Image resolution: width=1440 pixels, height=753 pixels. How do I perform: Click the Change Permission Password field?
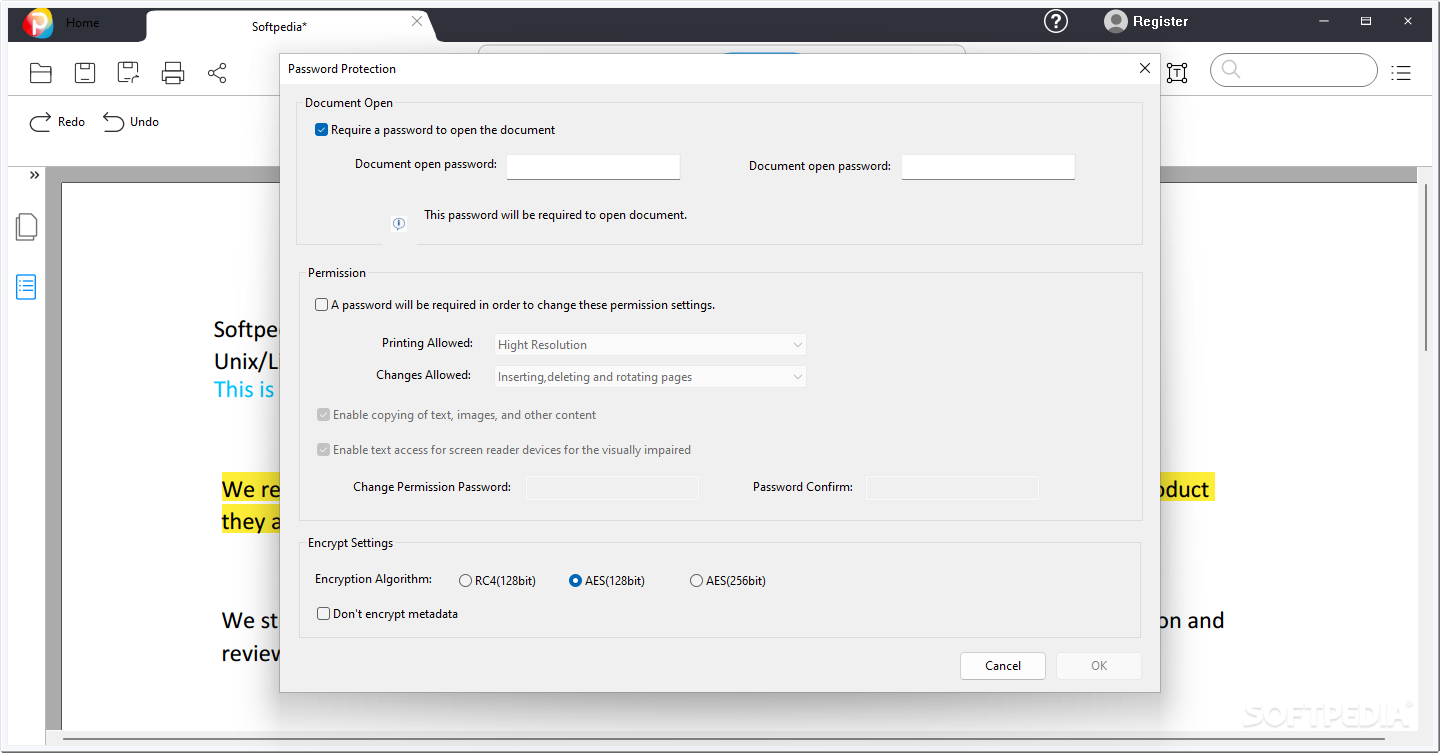pyautogui.click(x=612, y=488)
